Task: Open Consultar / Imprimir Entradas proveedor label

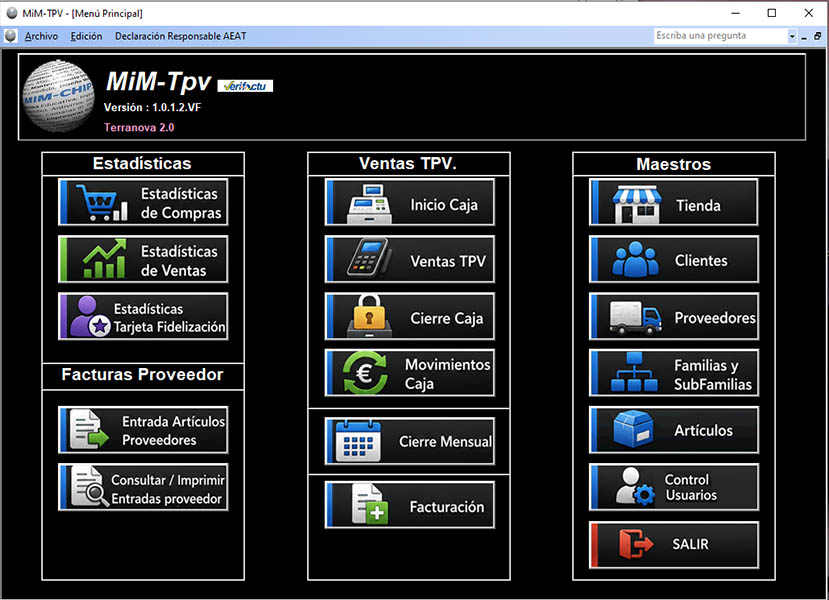Action: [168, 489]
